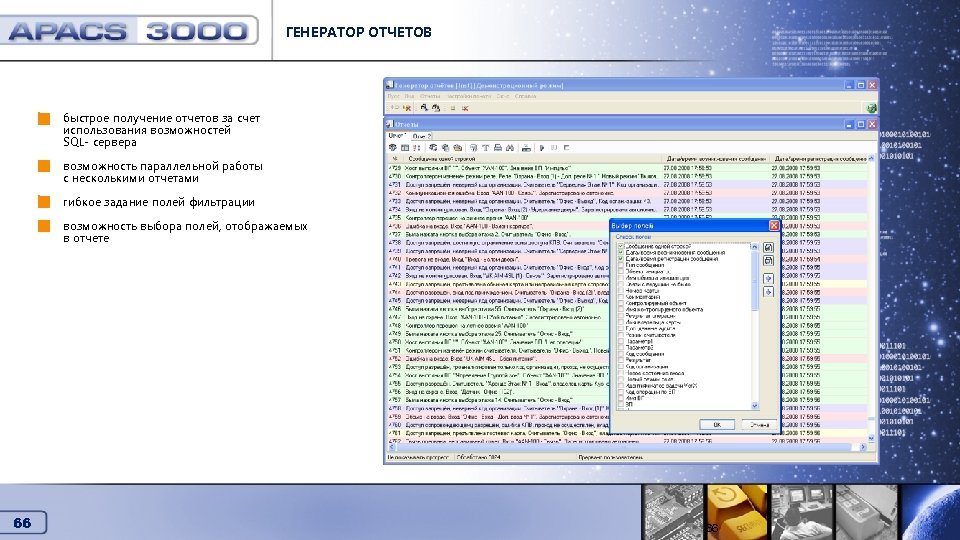Enable the 'Тип сообщения' checkbox

[620, 265]
